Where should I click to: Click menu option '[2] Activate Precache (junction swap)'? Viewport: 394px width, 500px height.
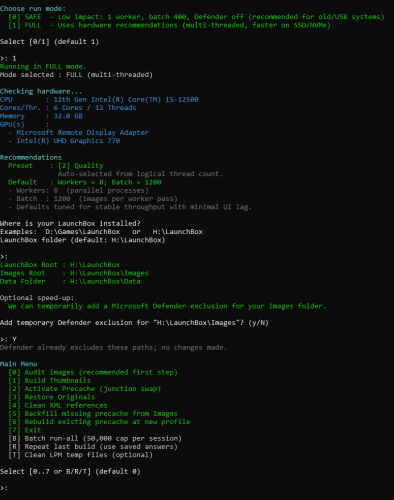pyautogui.click(x=85, y=389)
